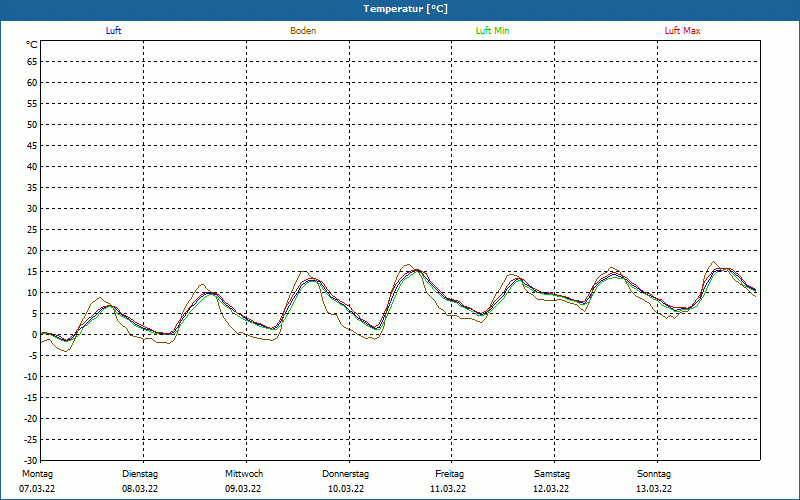
Task: Click the '13.03.22' date label
Action: 654,489
